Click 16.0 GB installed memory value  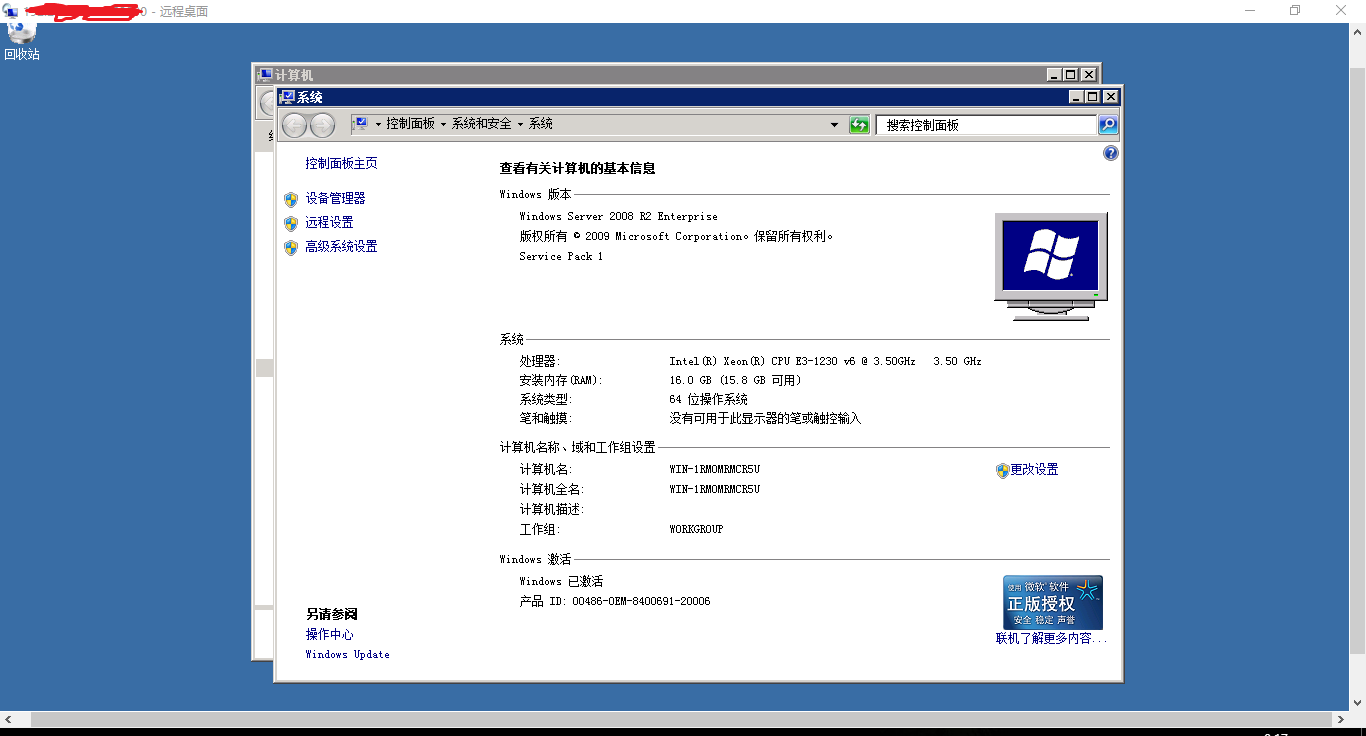coord(735,381)
